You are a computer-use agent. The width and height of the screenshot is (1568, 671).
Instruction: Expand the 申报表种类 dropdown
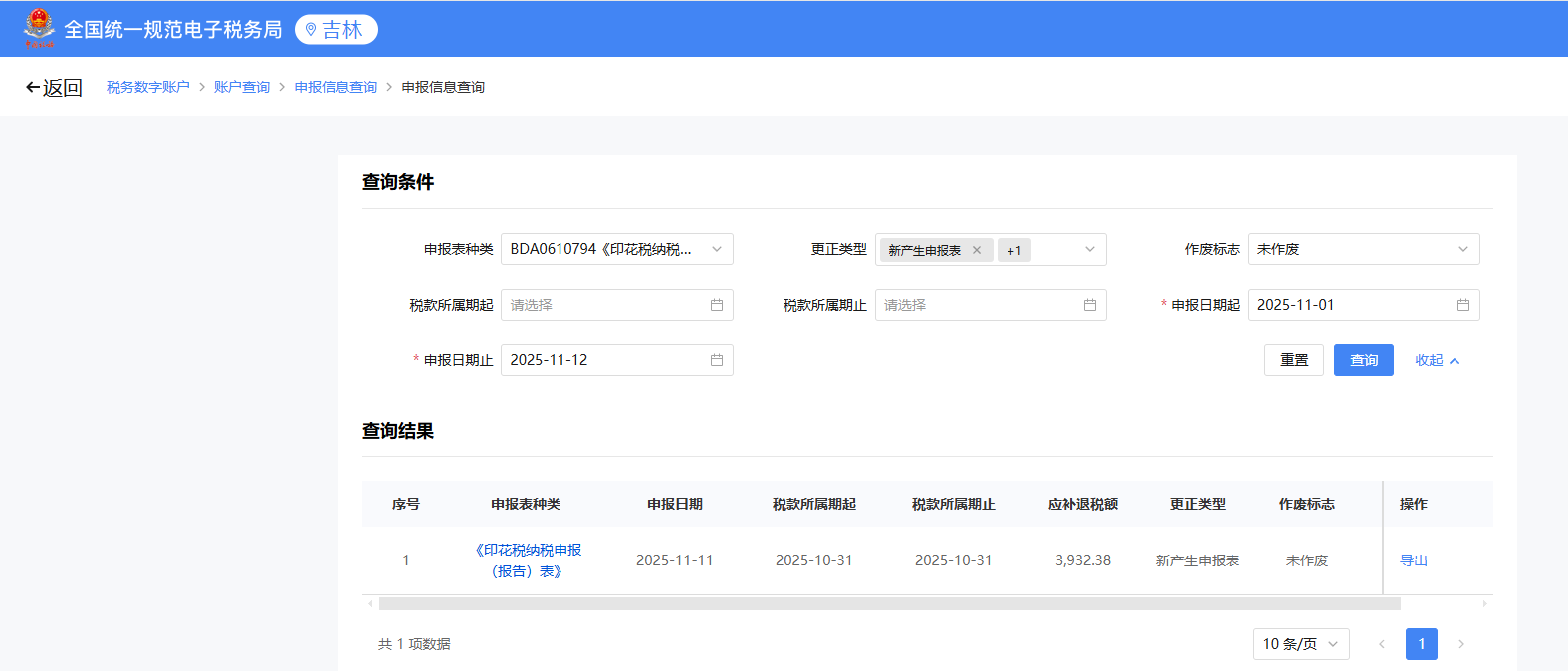617,249
